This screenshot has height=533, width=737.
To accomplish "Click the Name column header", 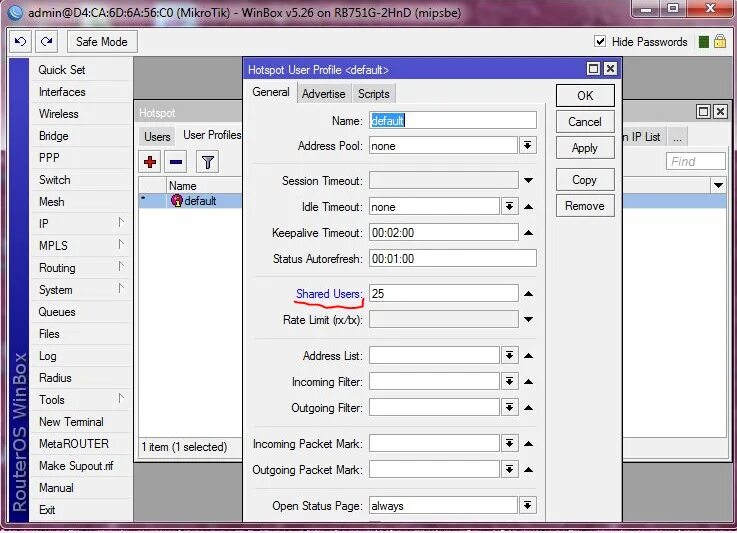I will pos(204,185).
